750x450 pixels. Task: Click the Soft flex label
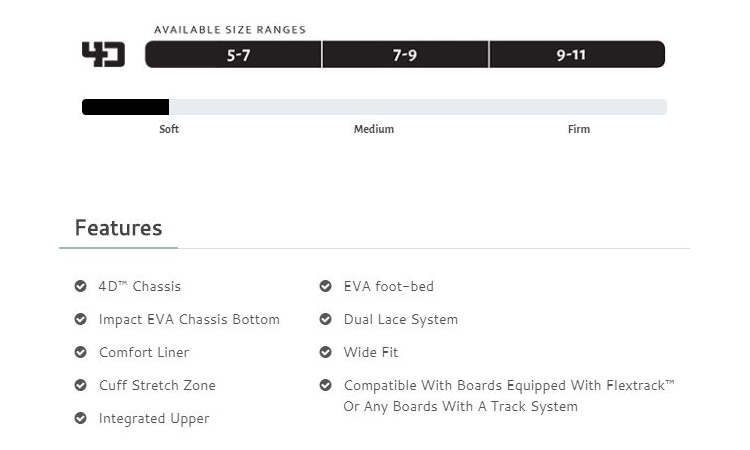(169, 129)
